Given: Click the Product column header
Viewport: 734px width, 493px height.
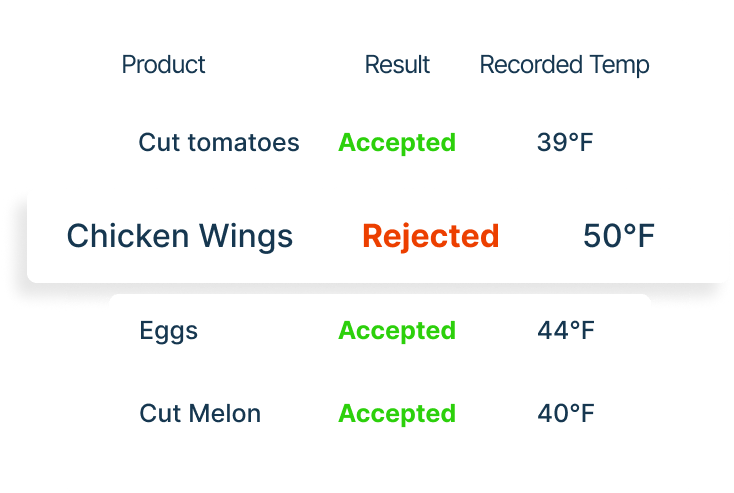Looking at the screenshot, I should [x=163, y=65].
